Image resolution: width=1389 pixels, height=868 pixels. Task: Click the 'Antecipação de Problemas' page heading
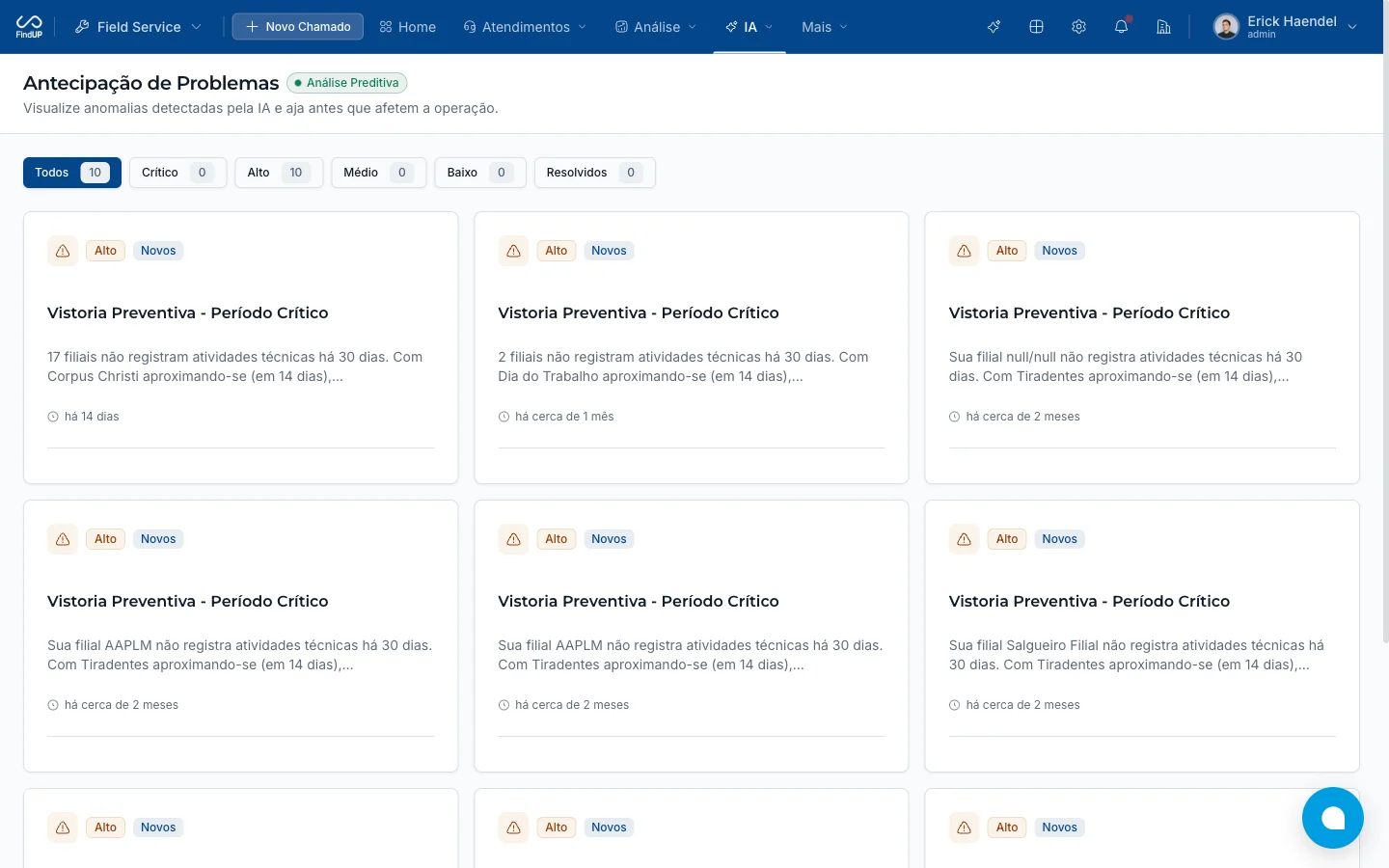point(151,83)
